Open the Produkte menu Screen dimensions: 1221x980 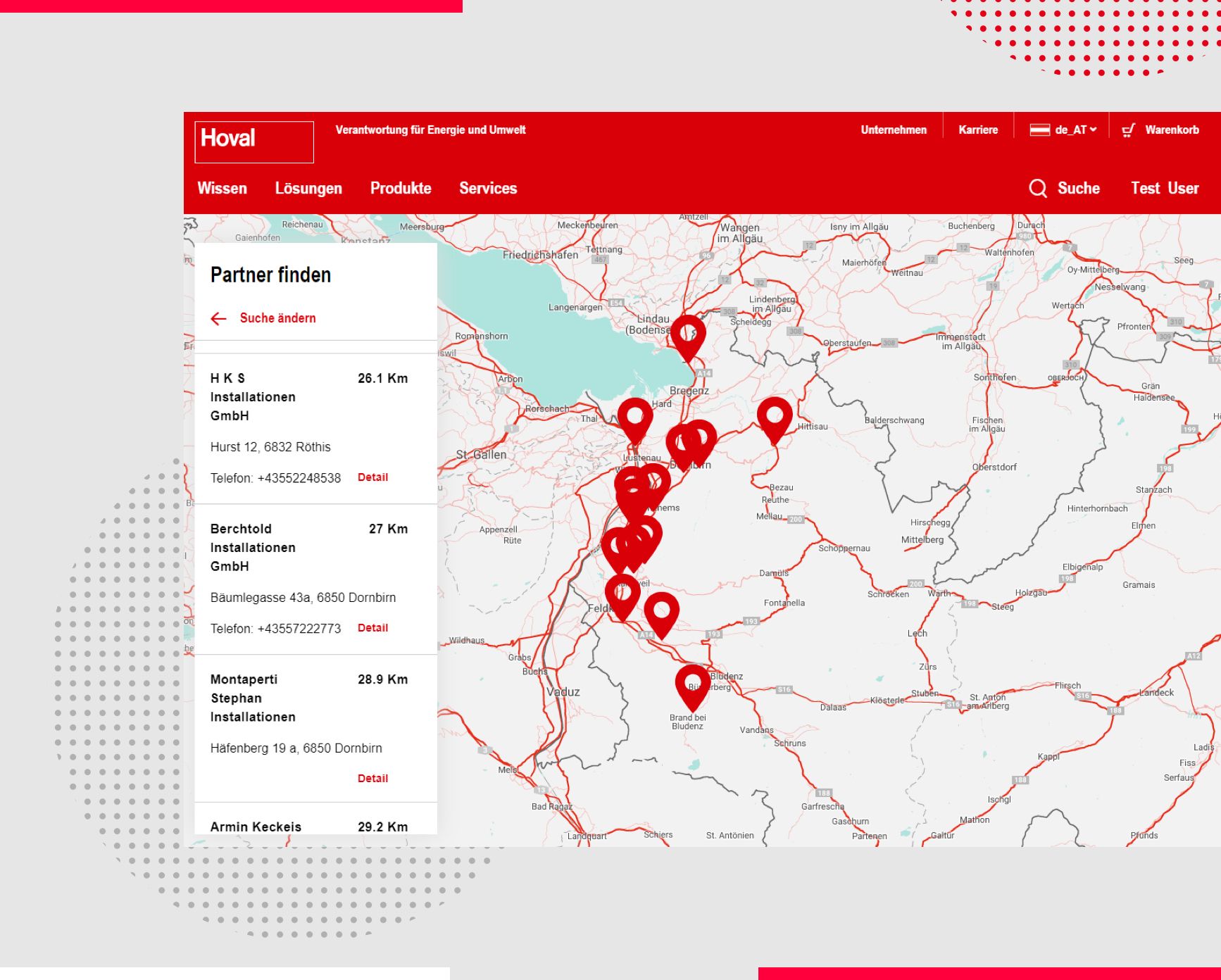click(x=401, y=188)
